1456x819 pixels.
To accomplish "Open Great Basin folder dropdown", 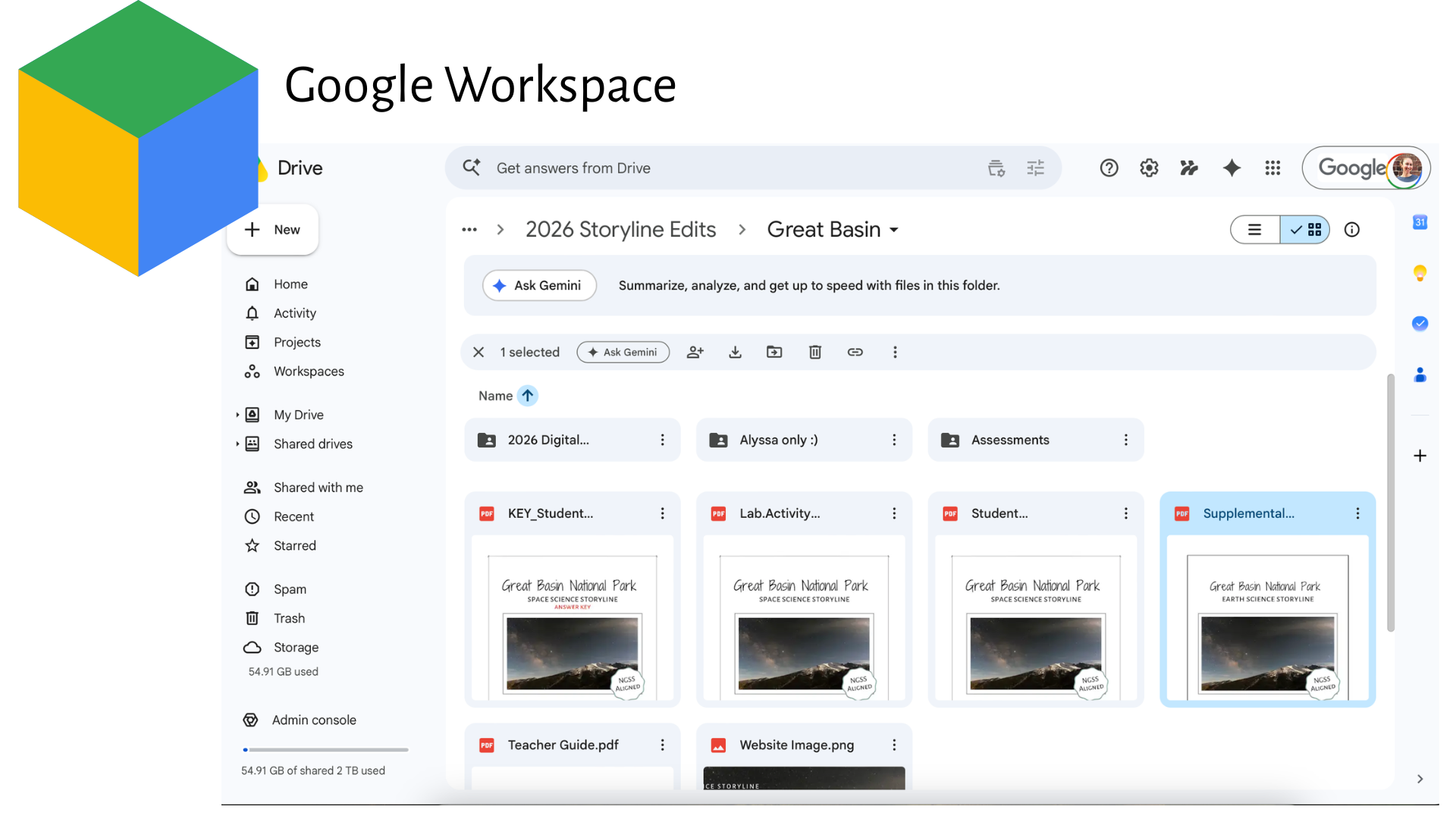I will 894,230.
